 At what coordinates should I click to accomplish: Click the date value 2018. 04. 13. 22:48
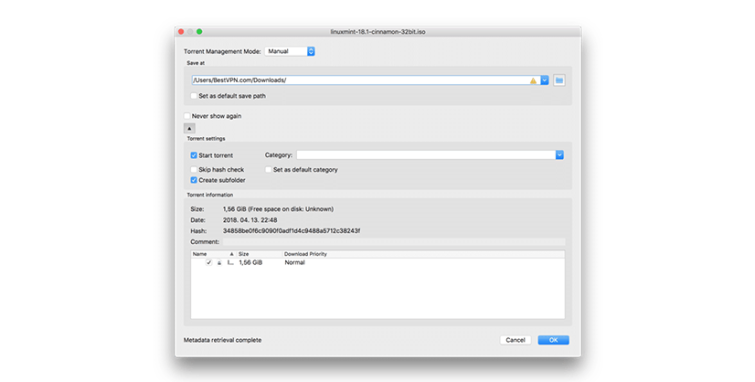[x=250, y=220]
